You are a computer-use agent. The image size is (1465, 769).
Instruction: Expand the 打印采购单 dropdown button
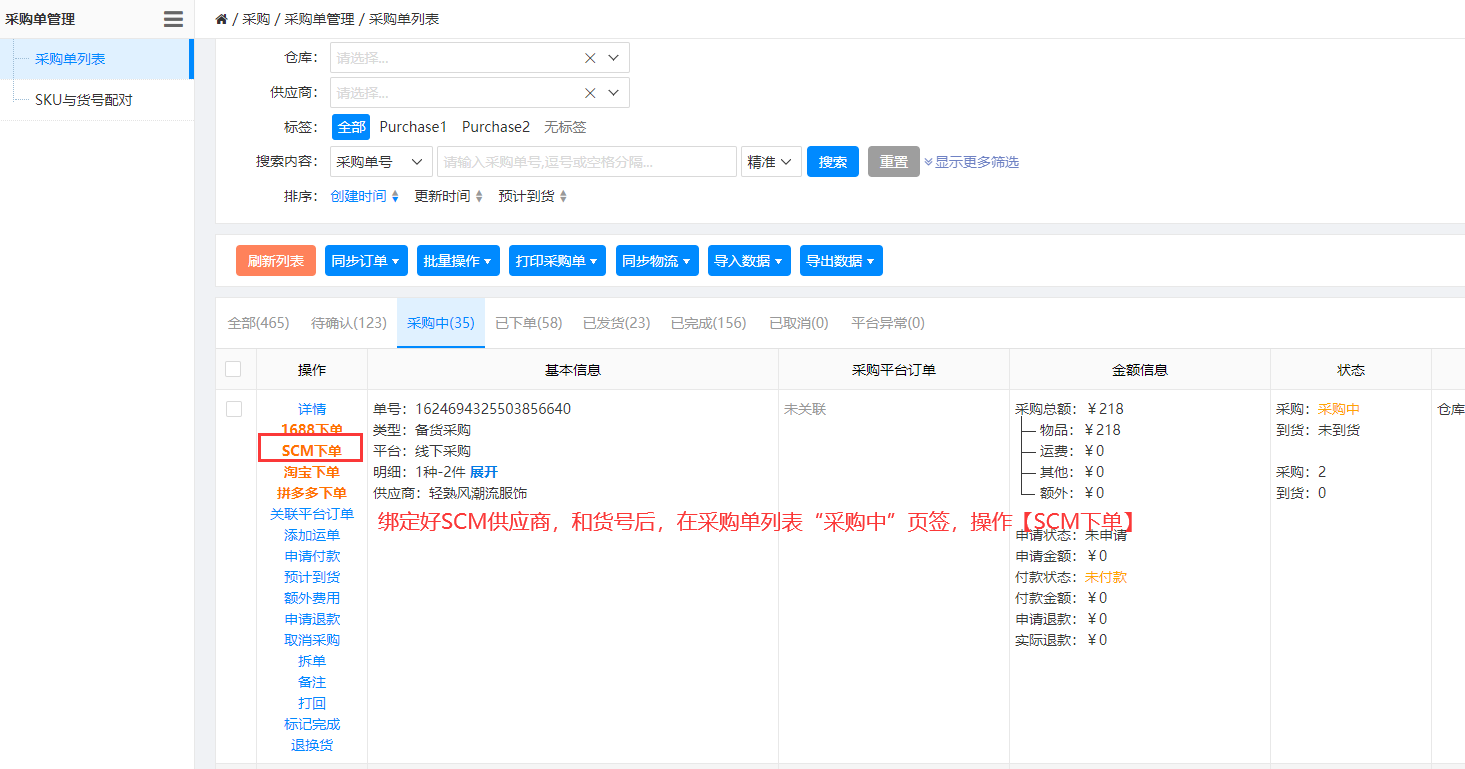(x=557, y=261)
